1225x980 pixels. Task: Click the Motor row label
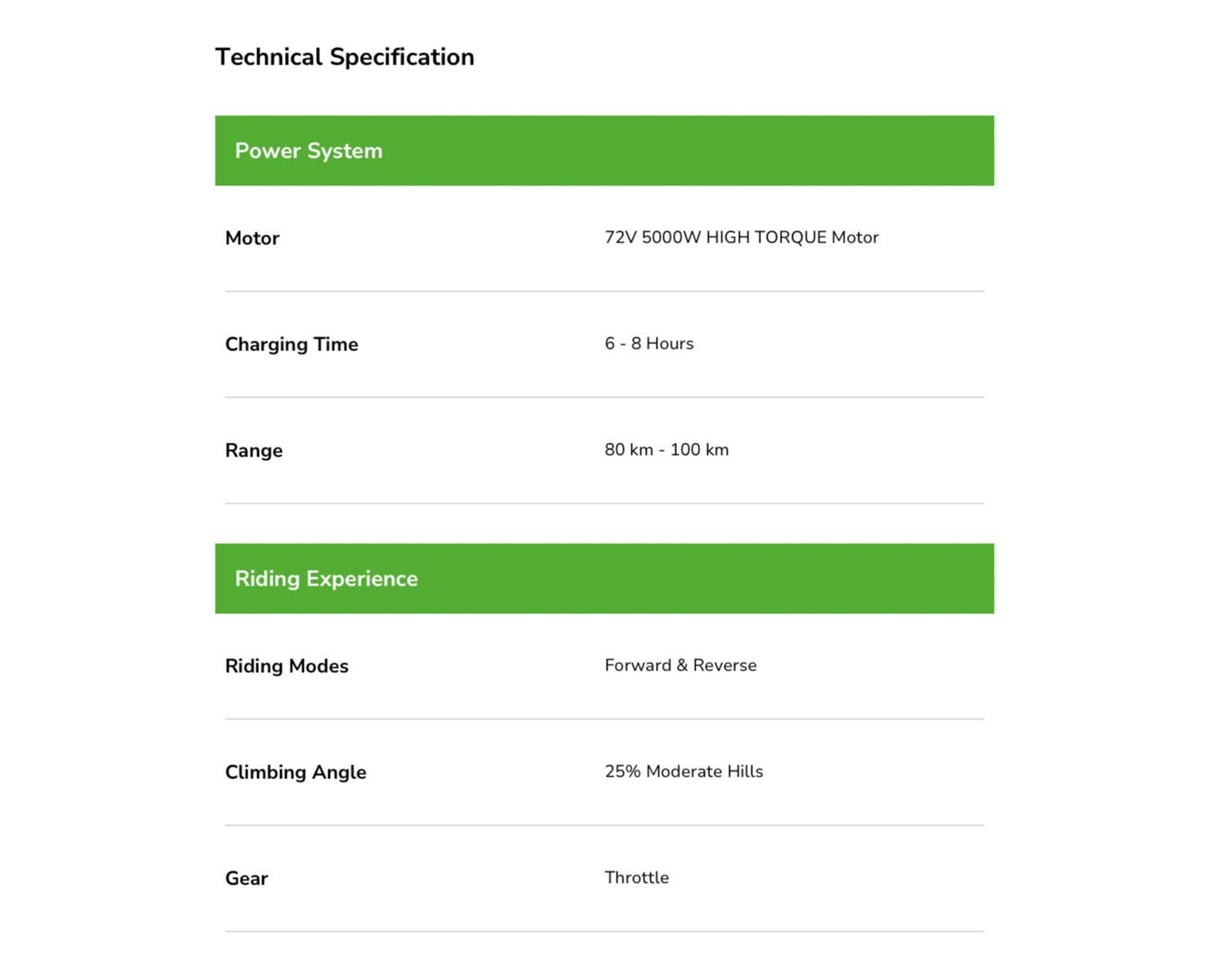(x=252, y=238)
